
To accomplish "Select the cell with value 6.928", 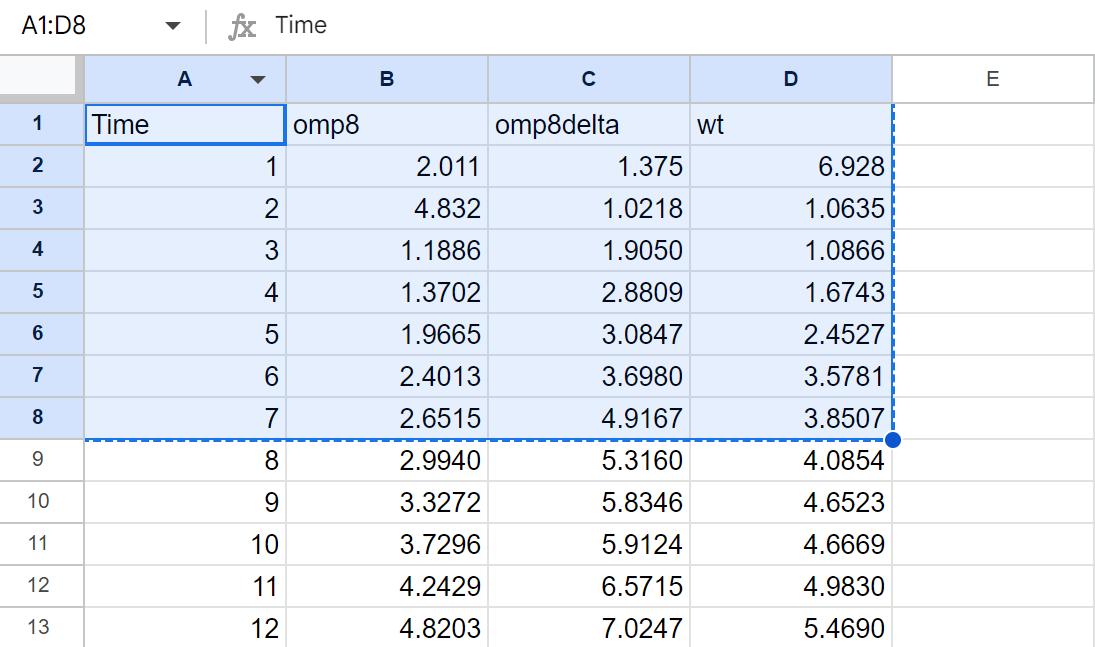I will [790, 167].
